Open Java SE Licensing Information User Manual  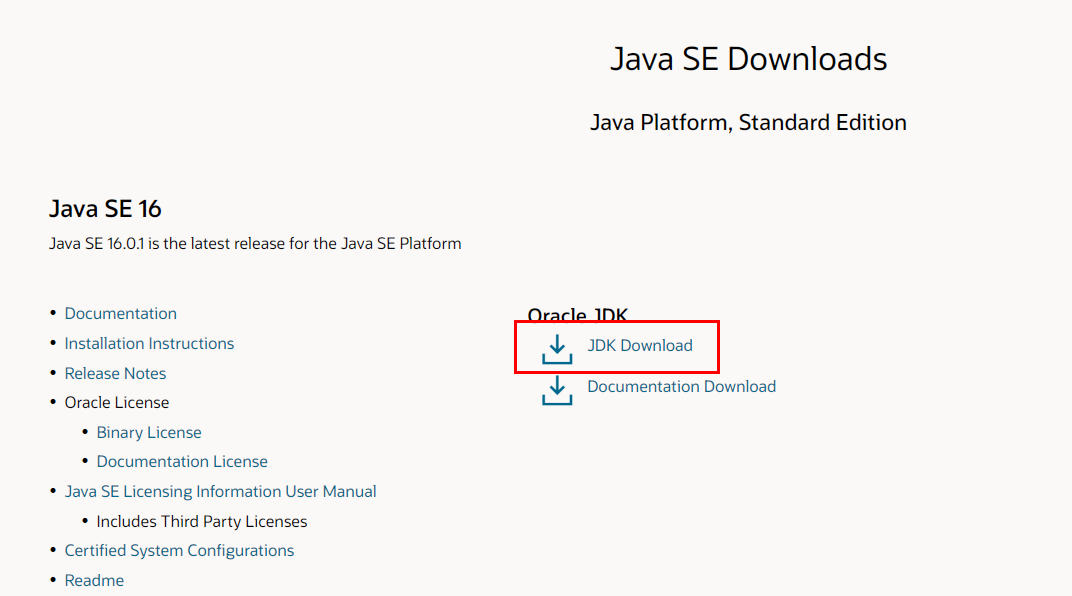tap(220, 492)
